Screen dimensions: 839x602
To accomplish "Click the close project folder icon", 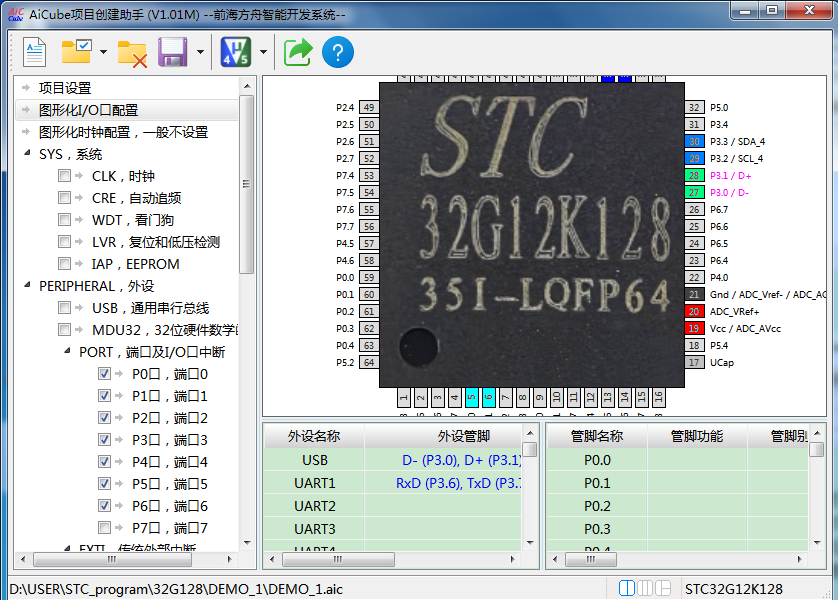I will (132, 54).
